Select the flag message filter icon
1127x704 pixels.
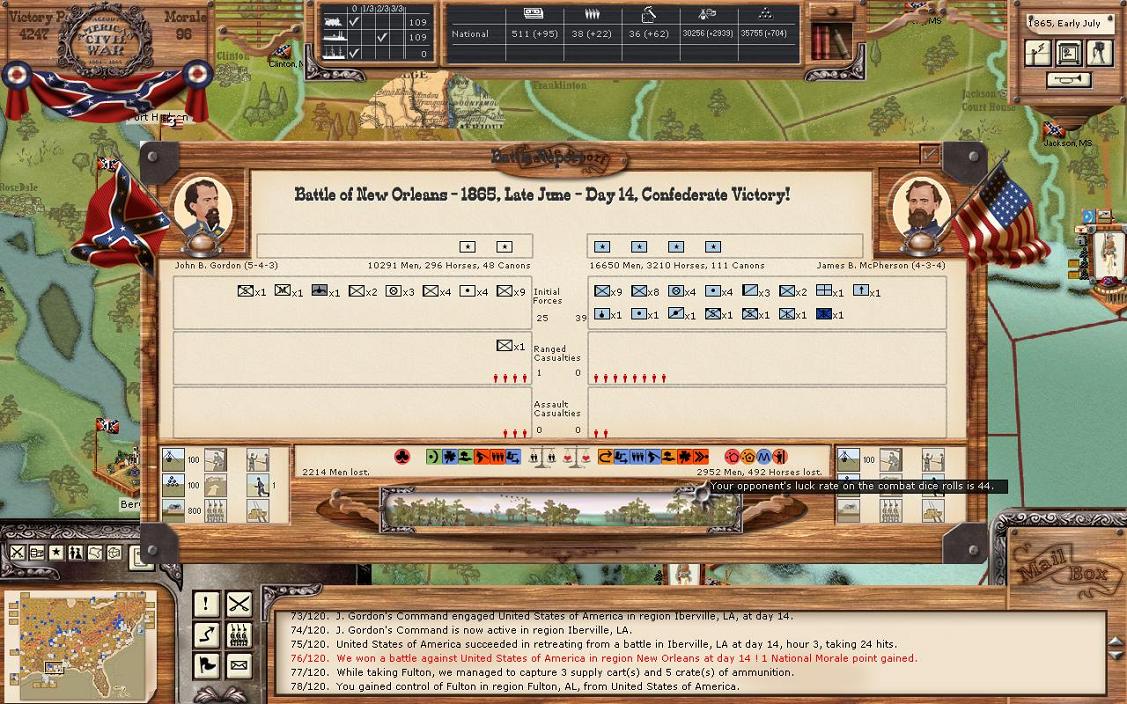206,665
